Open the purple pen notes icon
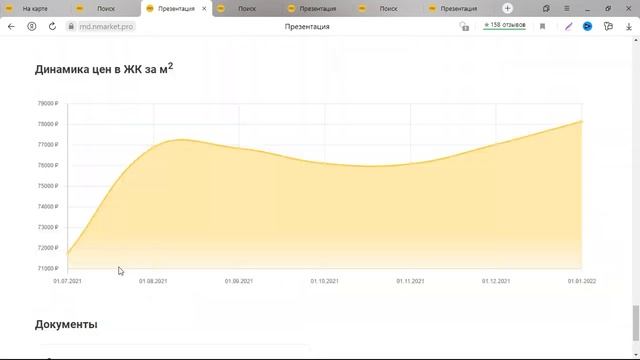This screenshot has width=640, height=360. [x=568, y=27]
